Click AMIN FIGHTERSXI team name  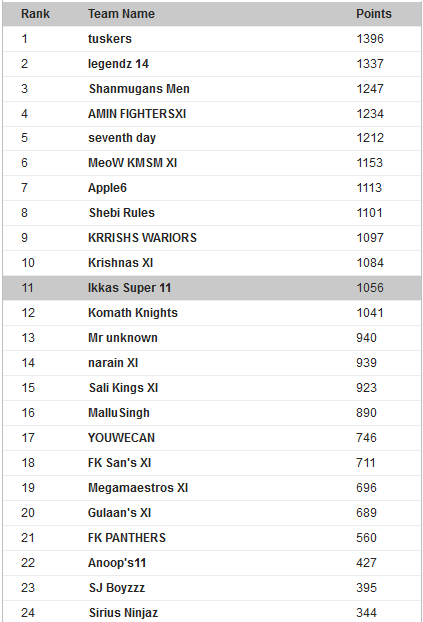pyautogui.click(x=137, y=114)
